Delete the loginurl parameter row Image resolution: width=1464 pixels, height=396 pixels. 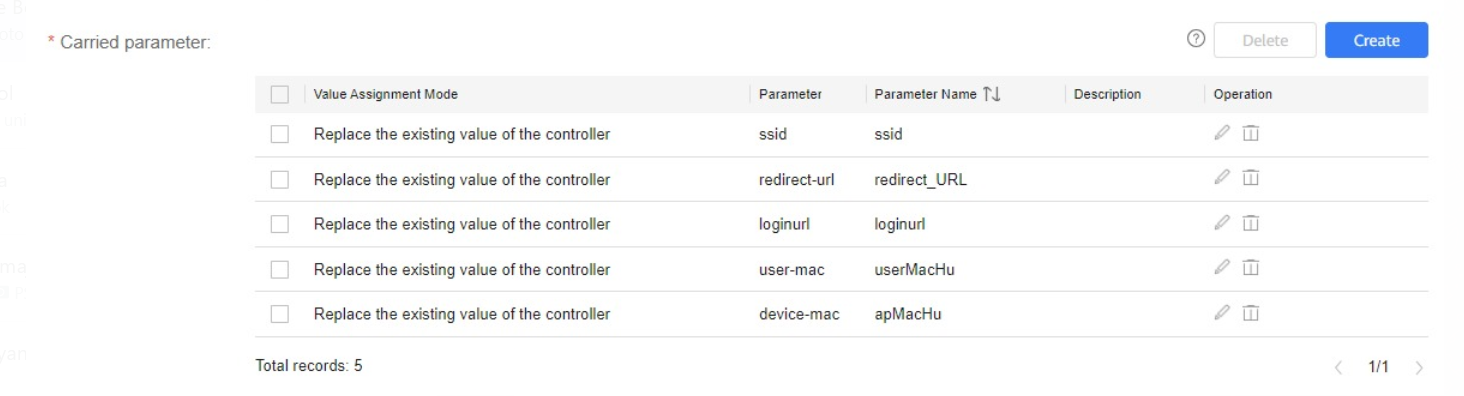[x=1250, y=223]
